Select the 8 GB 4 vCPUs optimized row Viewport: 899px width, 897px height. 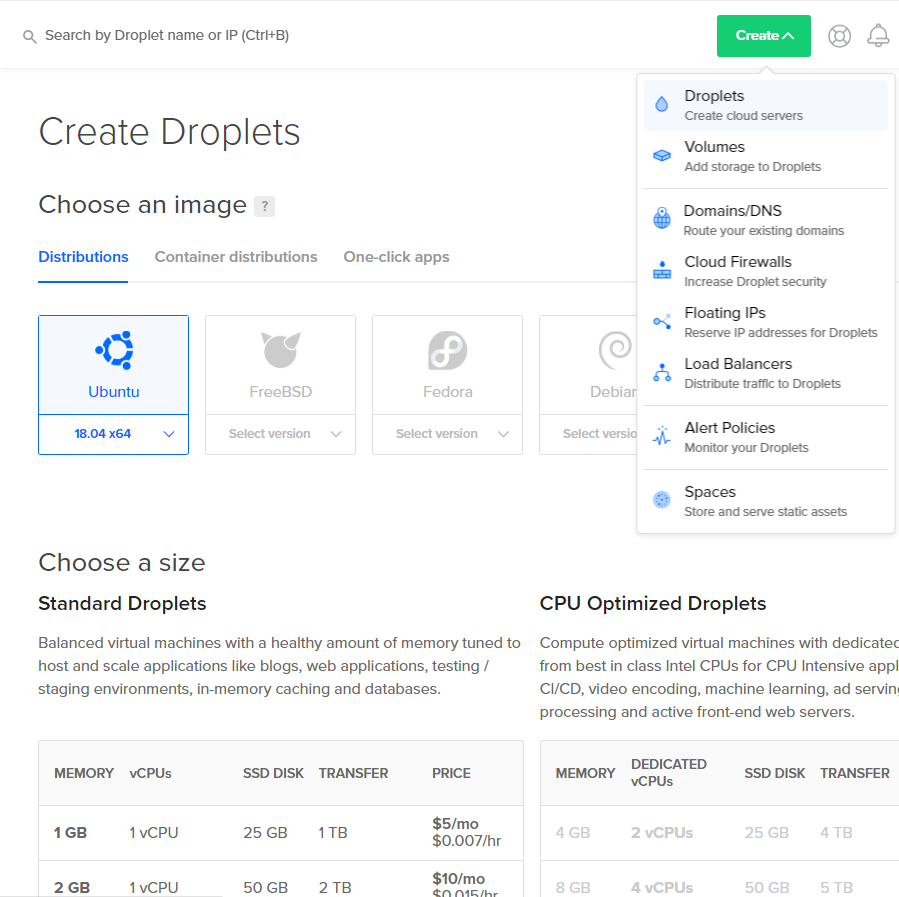click(x=720, y=879)
